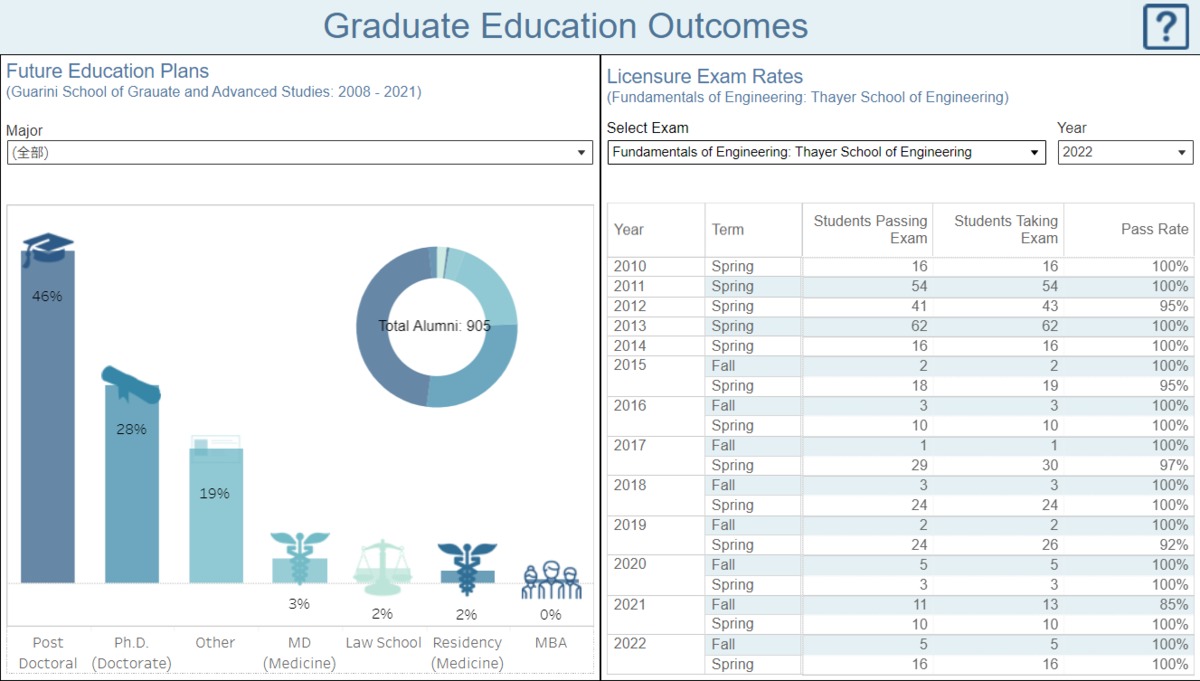Click the Term column header
Screen dimensions: 1200x681
728,230
